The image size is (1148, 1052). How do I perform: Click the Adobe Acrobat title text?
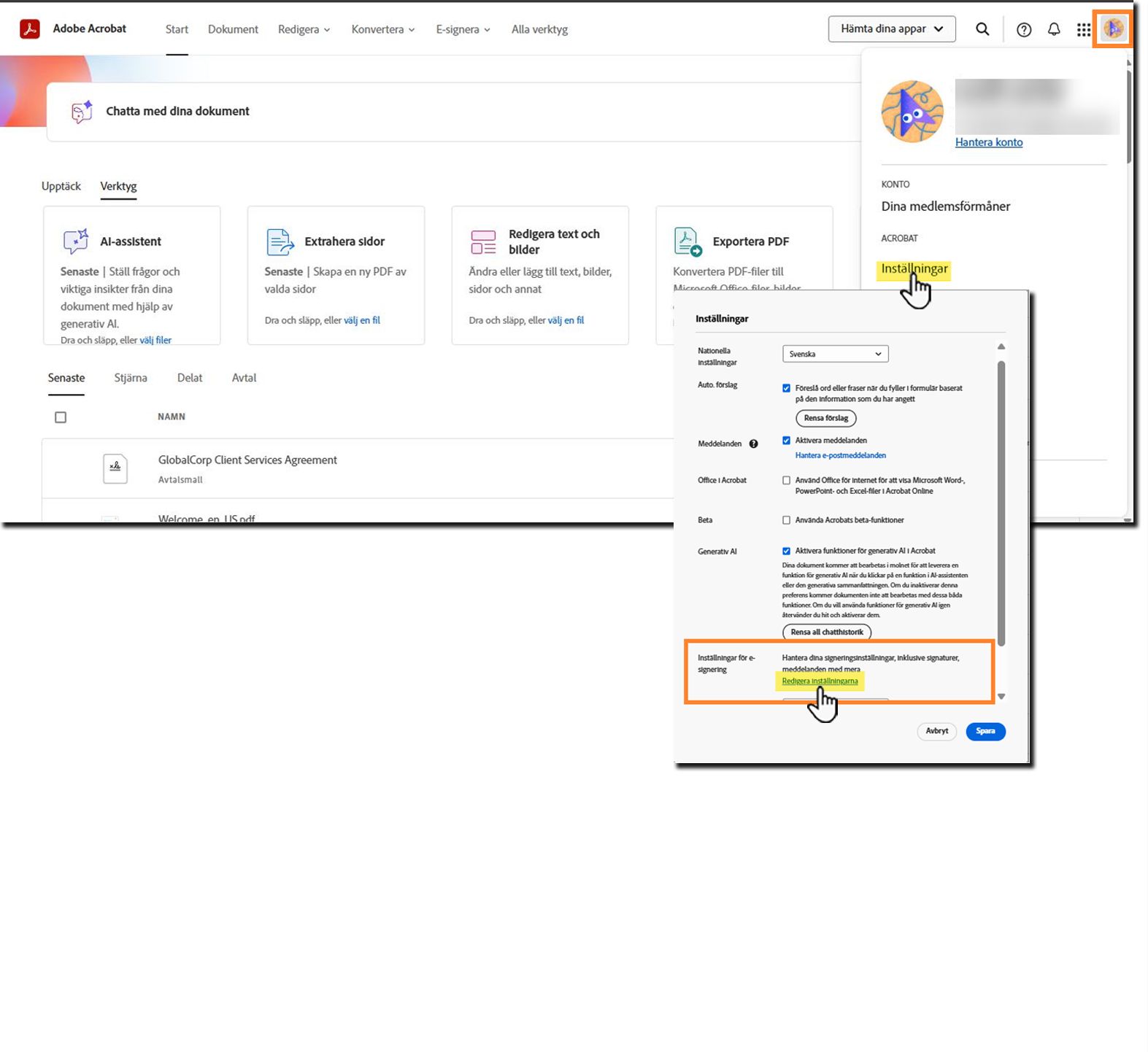click(x=90, y=28)
